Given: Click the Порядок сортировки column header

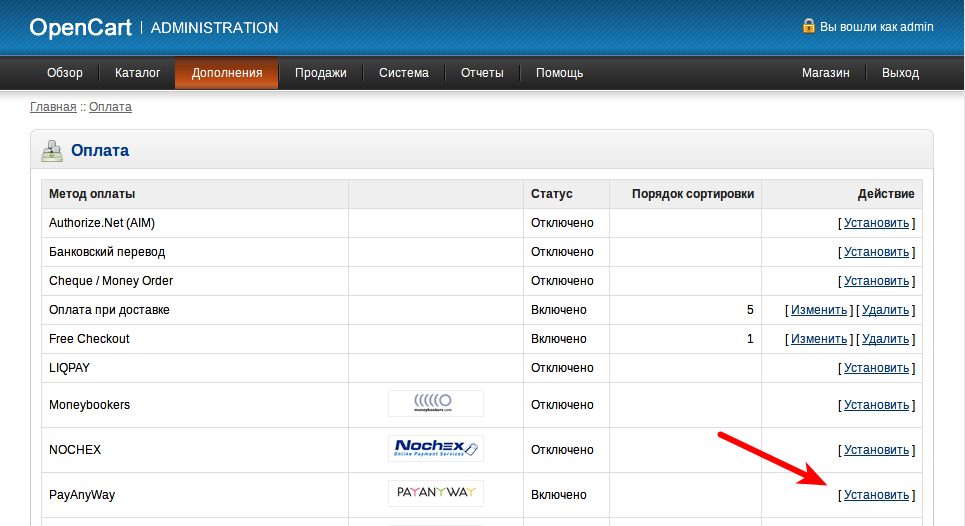Looking at the screenshot, I should [693, 194].
